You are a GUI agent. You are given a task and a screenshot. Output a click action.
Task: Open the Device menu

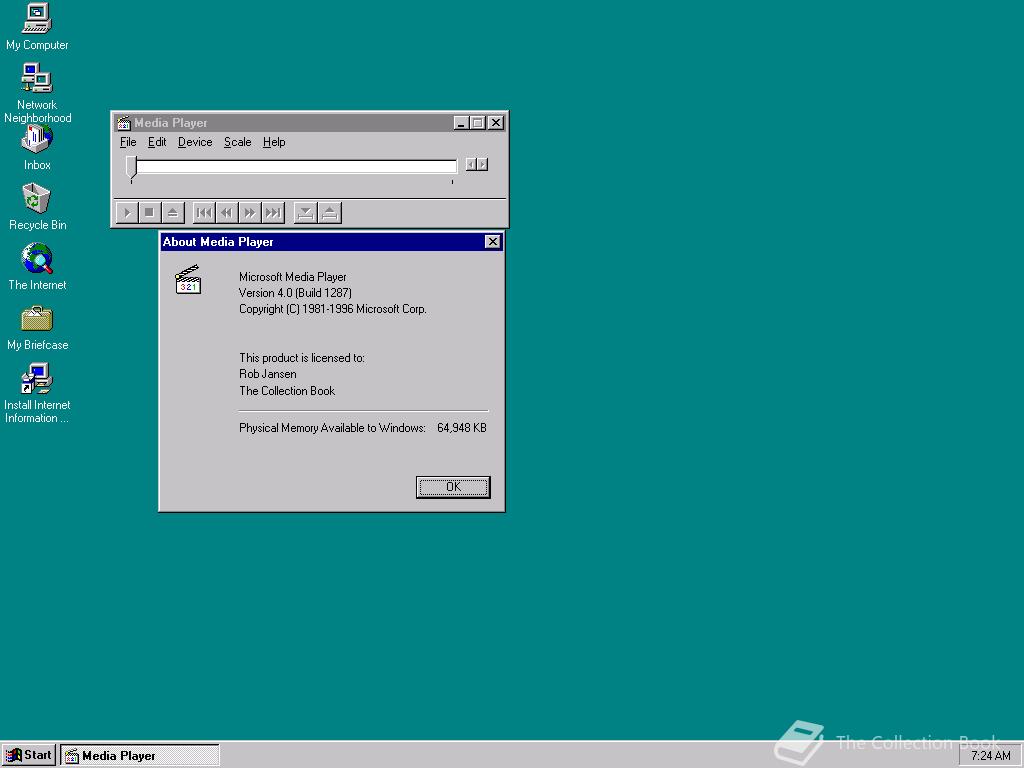pyautogui.click(x=195, y=142)
